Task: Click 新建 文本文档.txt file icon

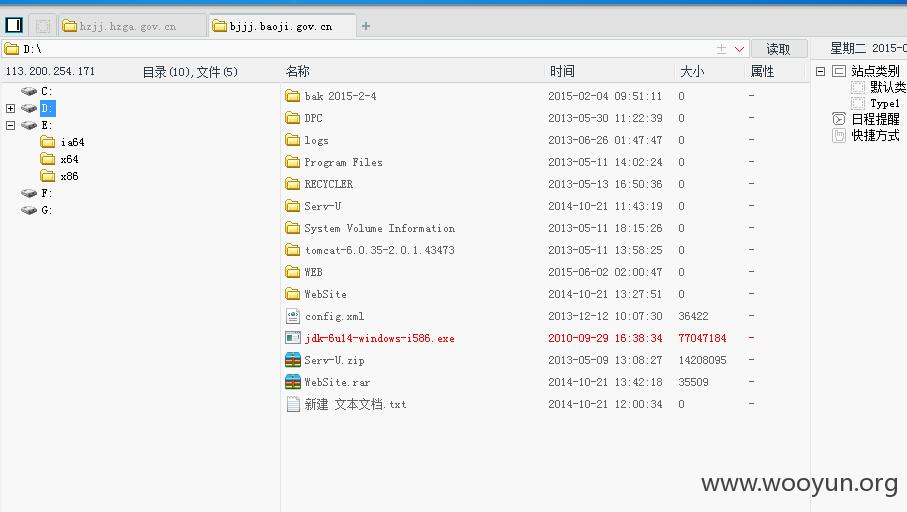Action: click(293, 404)
